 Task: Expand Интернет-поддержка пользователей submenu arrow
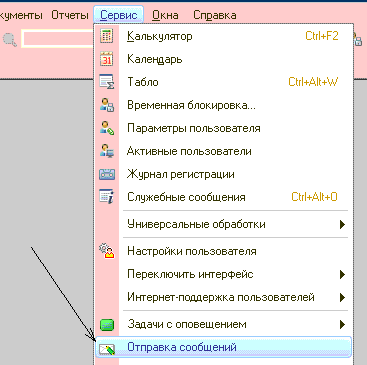tap(342, 297)
